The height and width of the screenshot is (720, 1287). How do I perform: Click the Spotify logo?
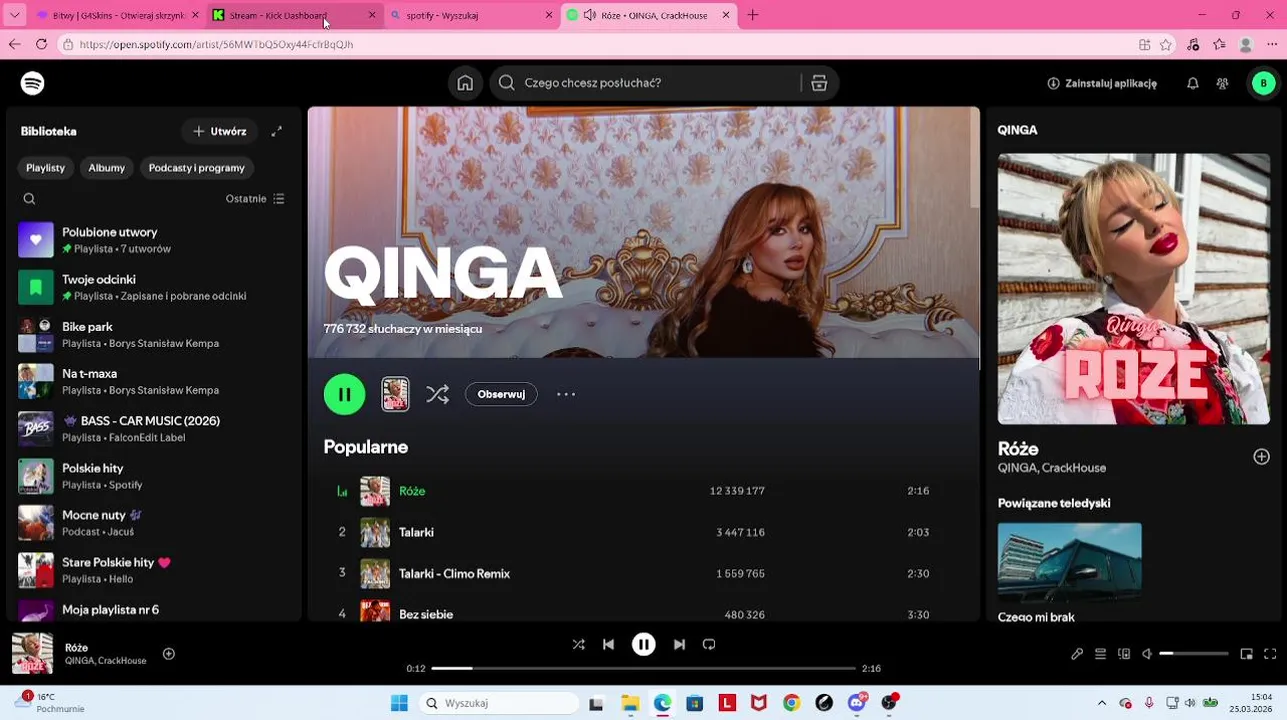(x=33, y=83)
